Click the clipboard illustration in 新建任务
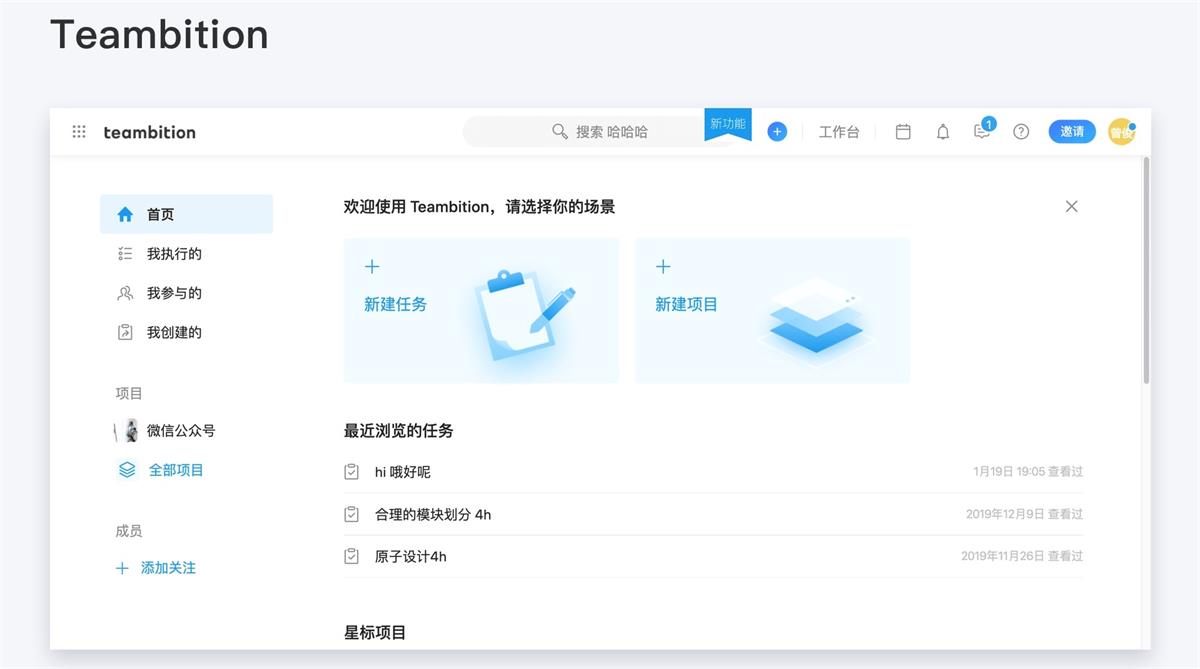The width and height of the screenshot is (1200, 669). 525,314
